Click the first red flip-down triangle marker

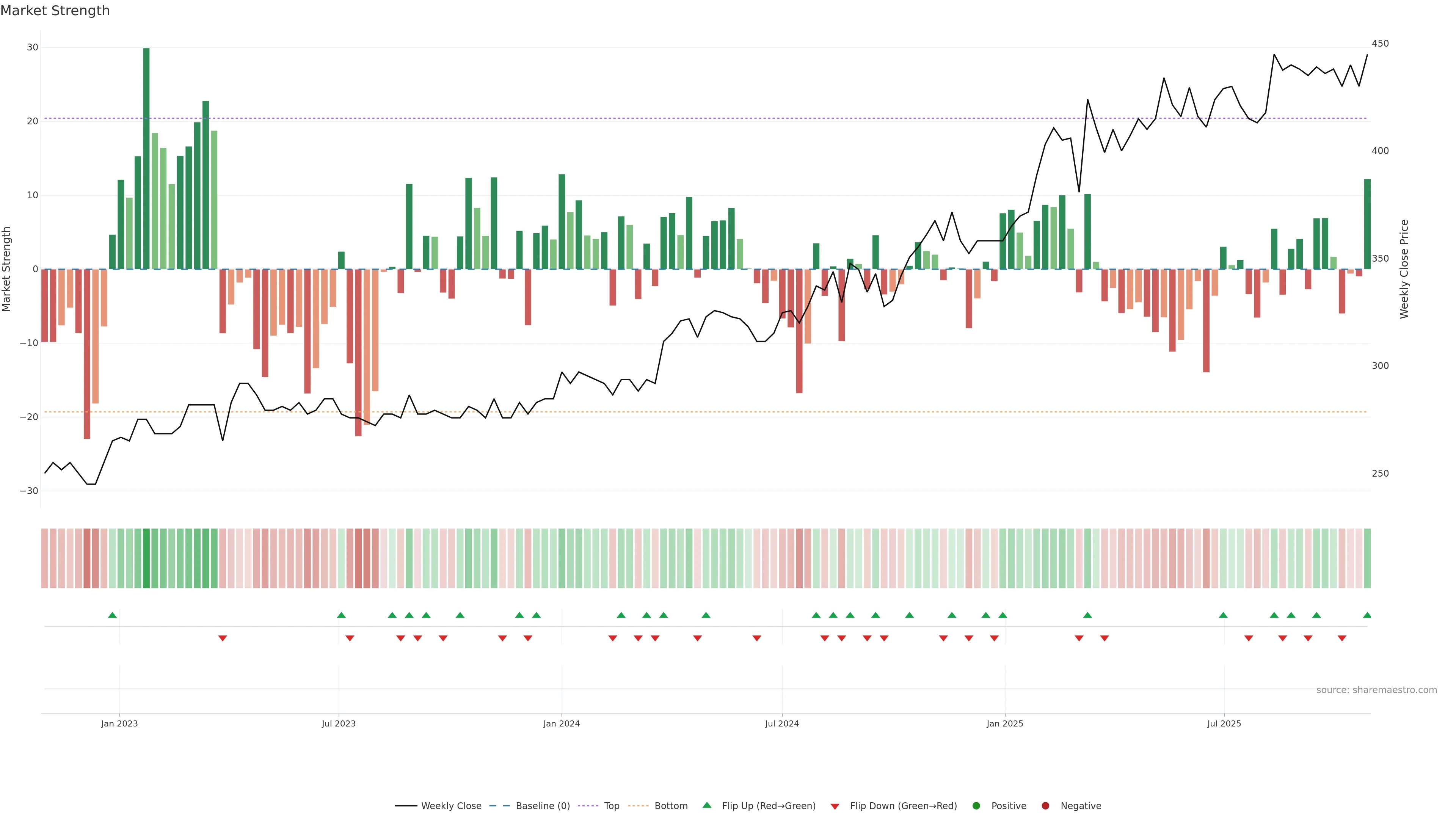(223, 638)
